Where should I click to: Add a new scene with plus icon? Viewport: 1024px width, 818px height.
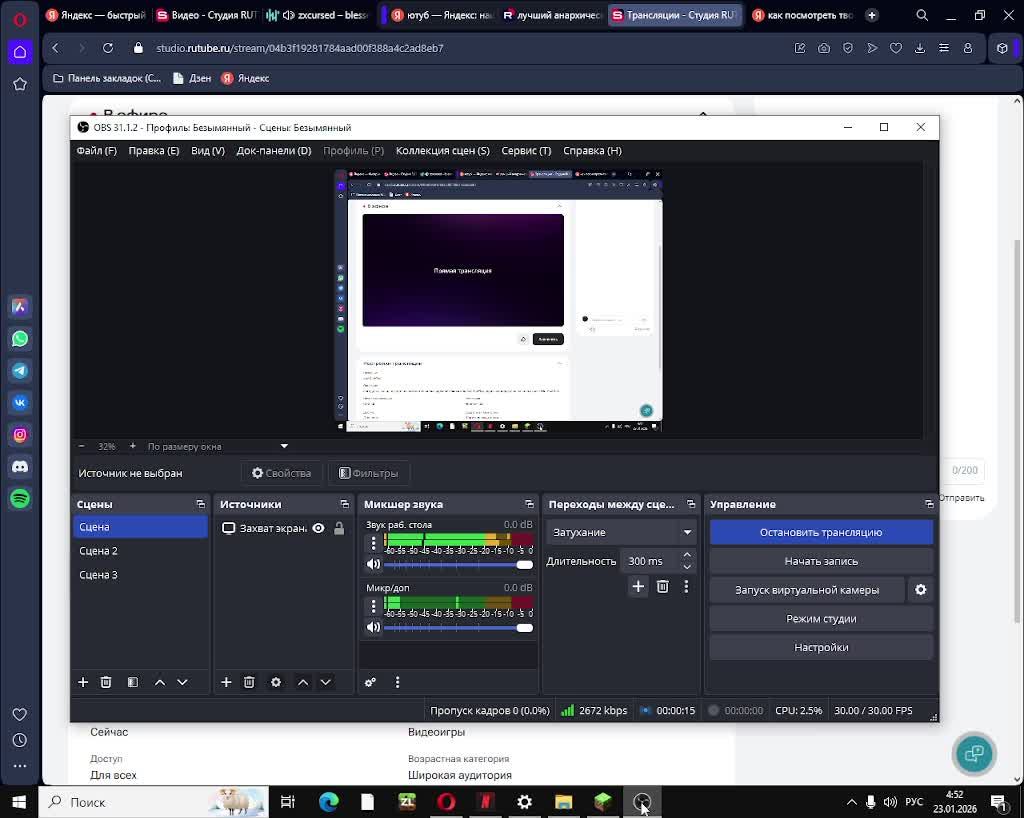coord(83,682)
